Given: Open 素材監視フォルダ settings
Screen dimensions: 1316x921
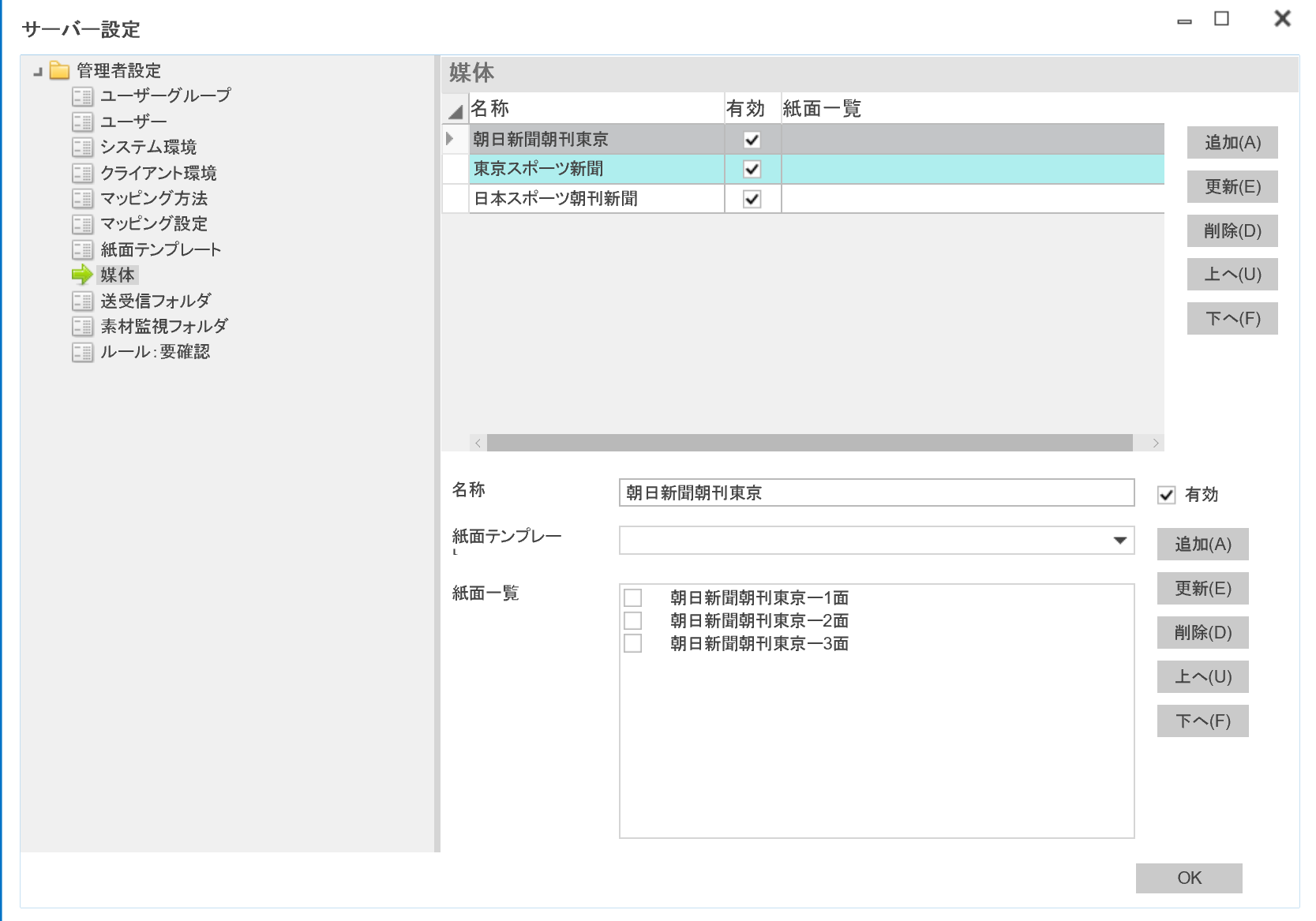Looking at the screenshot, I should click(164, 326).
